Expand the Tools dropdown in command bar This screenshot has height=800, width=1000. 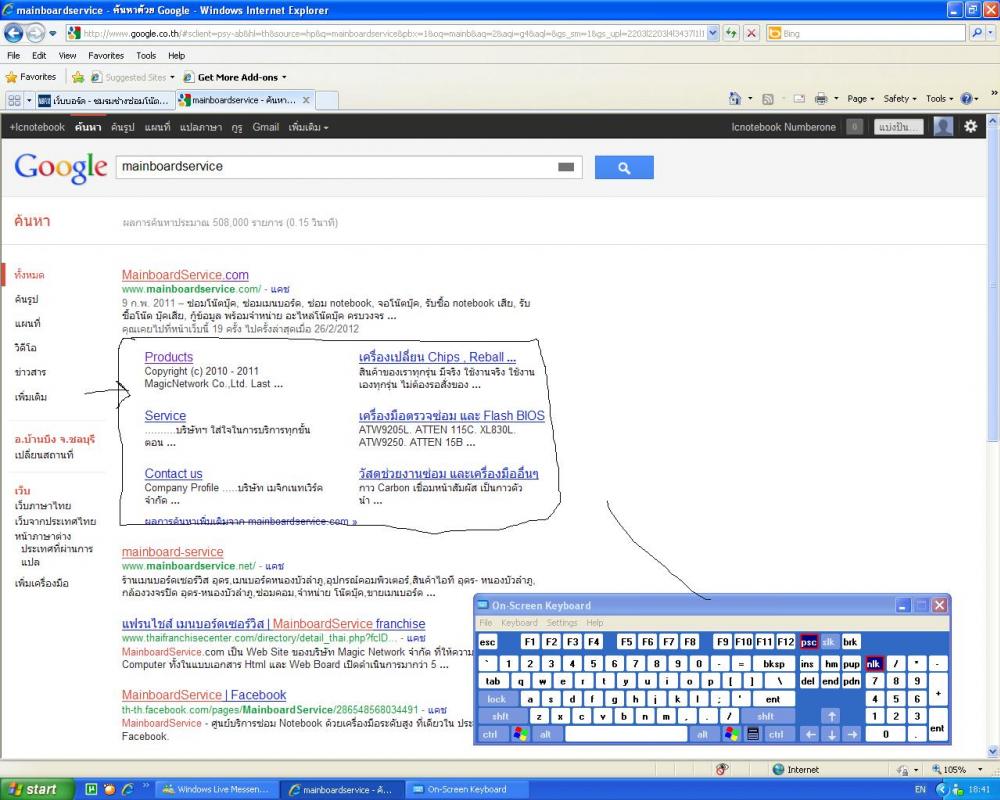(x=939, y=99)
